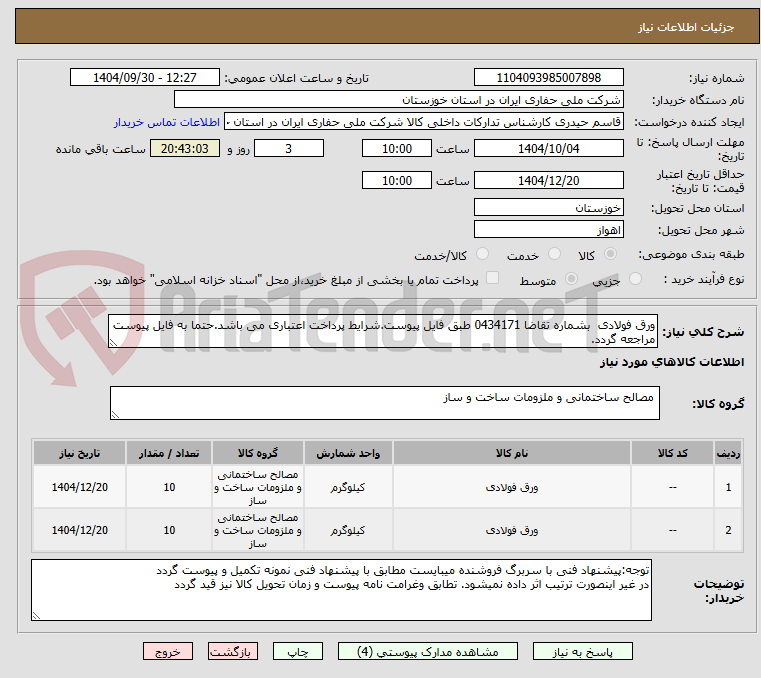Screen dimensions: 761x678
Task: Click the کد کالا column header
Action: click(672, 453)
